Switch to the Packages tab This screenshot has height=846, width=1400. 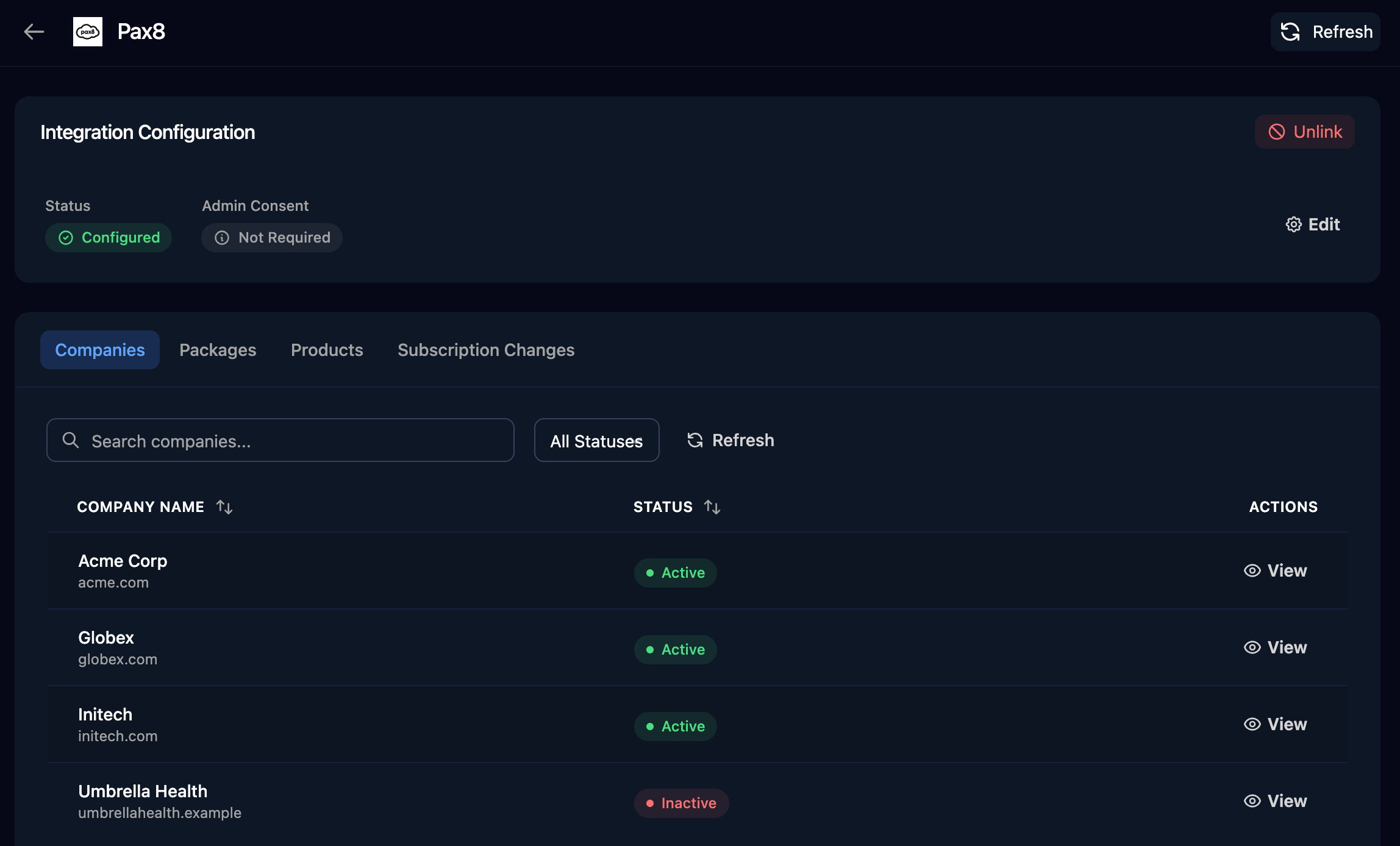[x=218, y=350]
